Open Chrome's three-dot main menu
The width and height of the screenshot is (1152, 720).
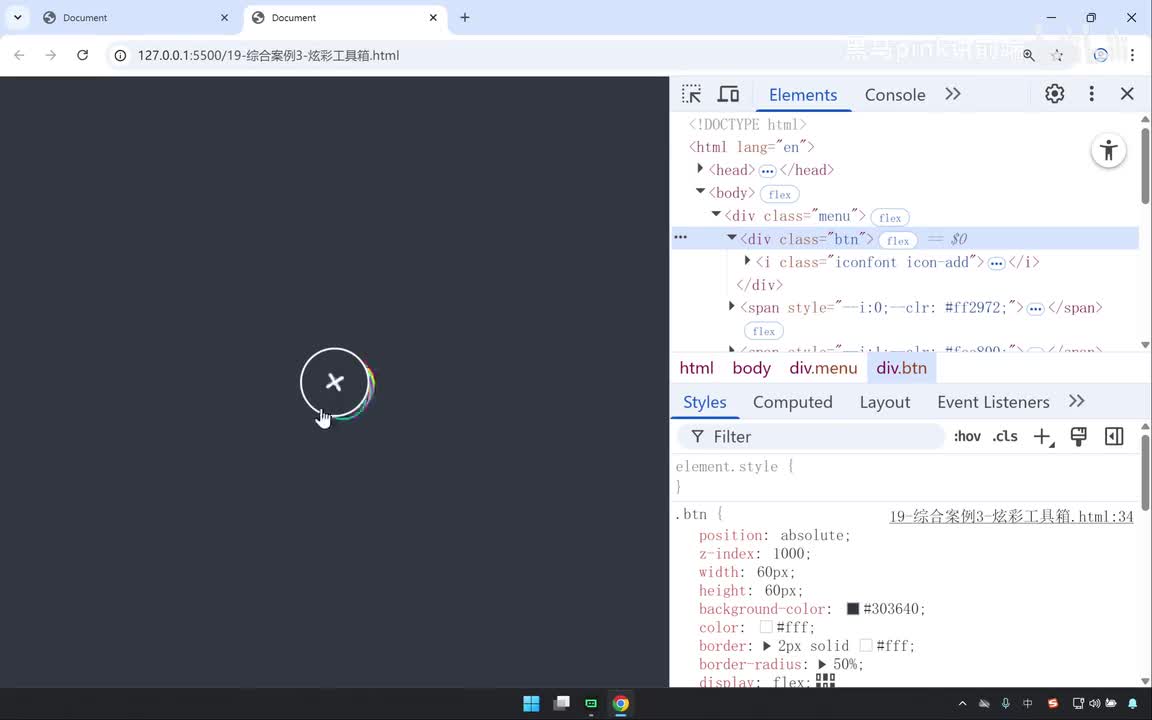[1132, 55]
